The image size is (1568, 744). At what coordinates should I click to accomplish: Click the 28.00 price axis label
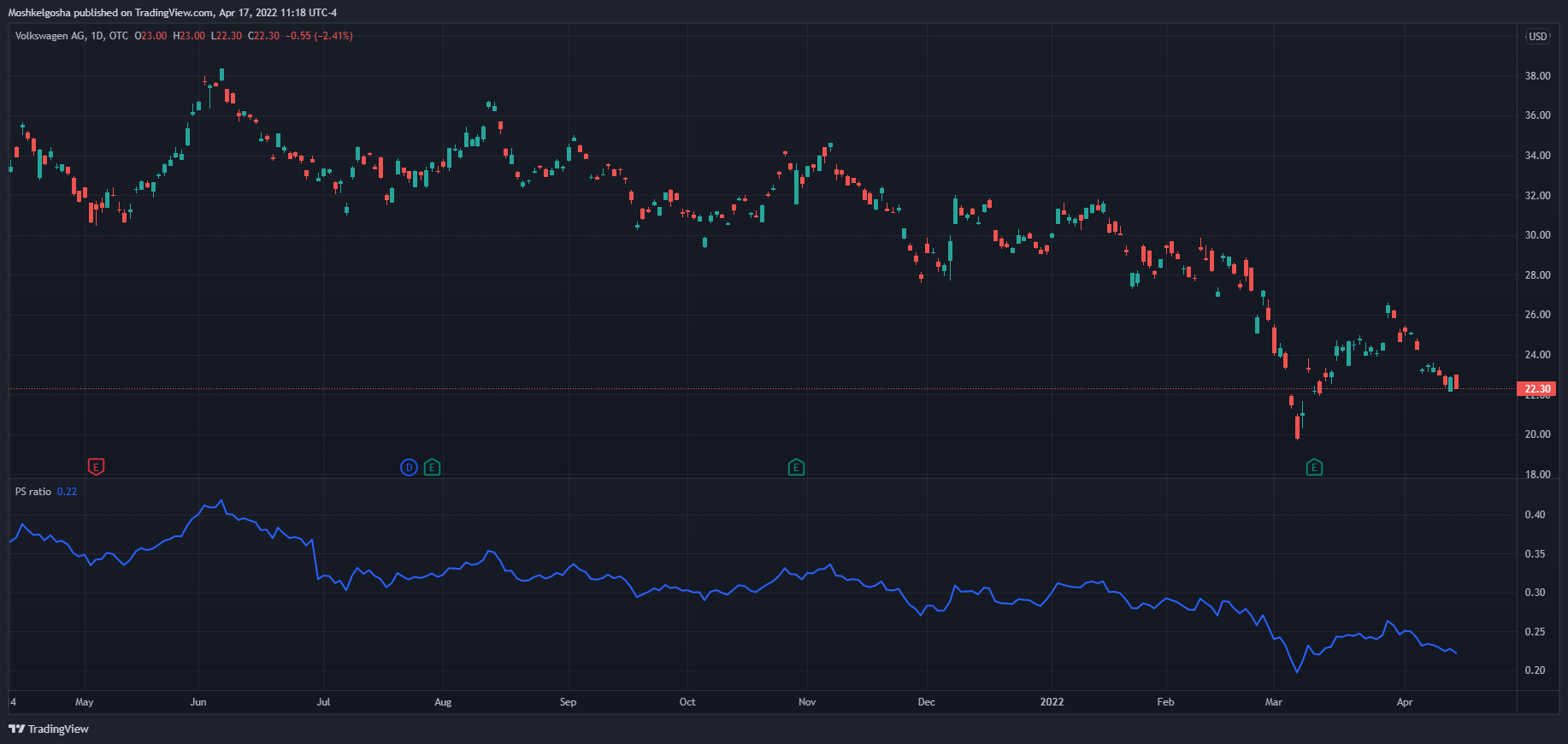coord(1537,275)
